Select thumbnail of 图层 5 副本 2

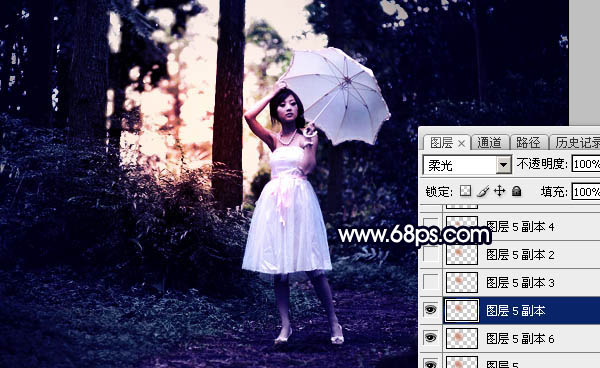click(x=462, y=254)
